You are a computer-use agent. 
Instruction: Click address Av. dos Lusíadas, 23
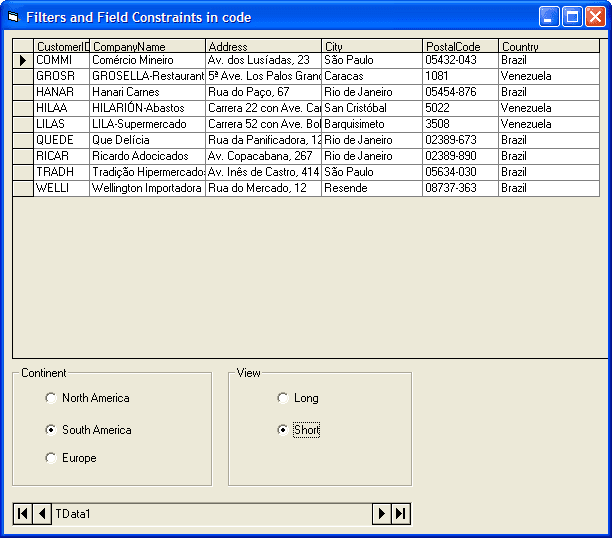pyautogui.click(x=263, y=61)
